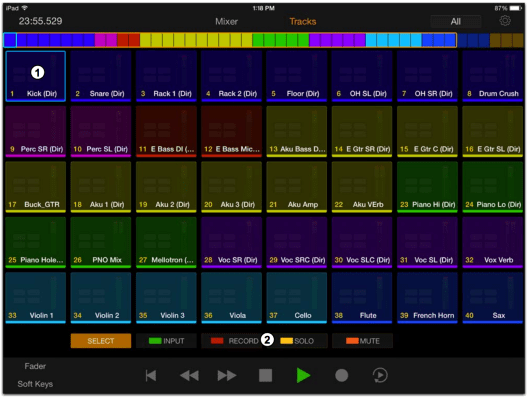Viewport: 529px width, 398px height.
Task: Switch to the Mixer view
Action: (x=226, y=22)
